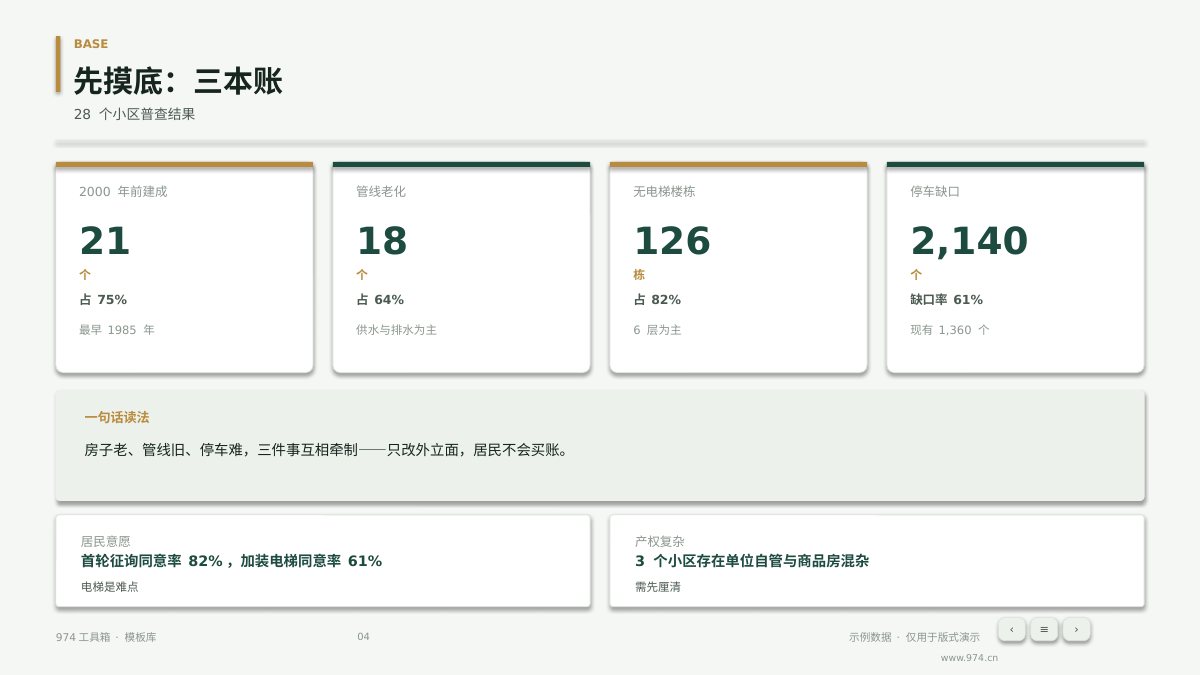Click 最早 1985 年 note

[x=117, y=329]
